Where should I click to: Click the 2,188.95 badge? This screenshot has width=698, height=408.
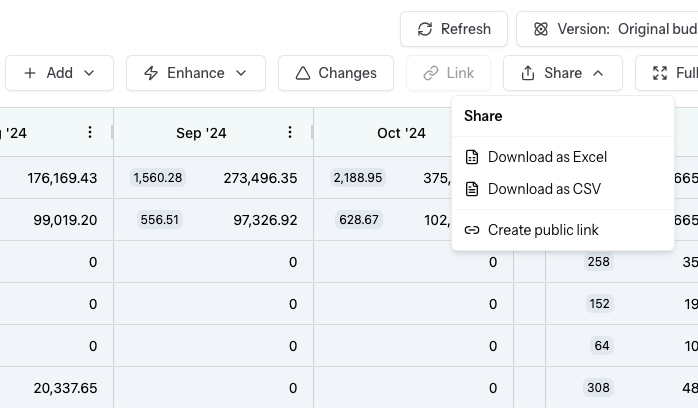pos(358,178)
